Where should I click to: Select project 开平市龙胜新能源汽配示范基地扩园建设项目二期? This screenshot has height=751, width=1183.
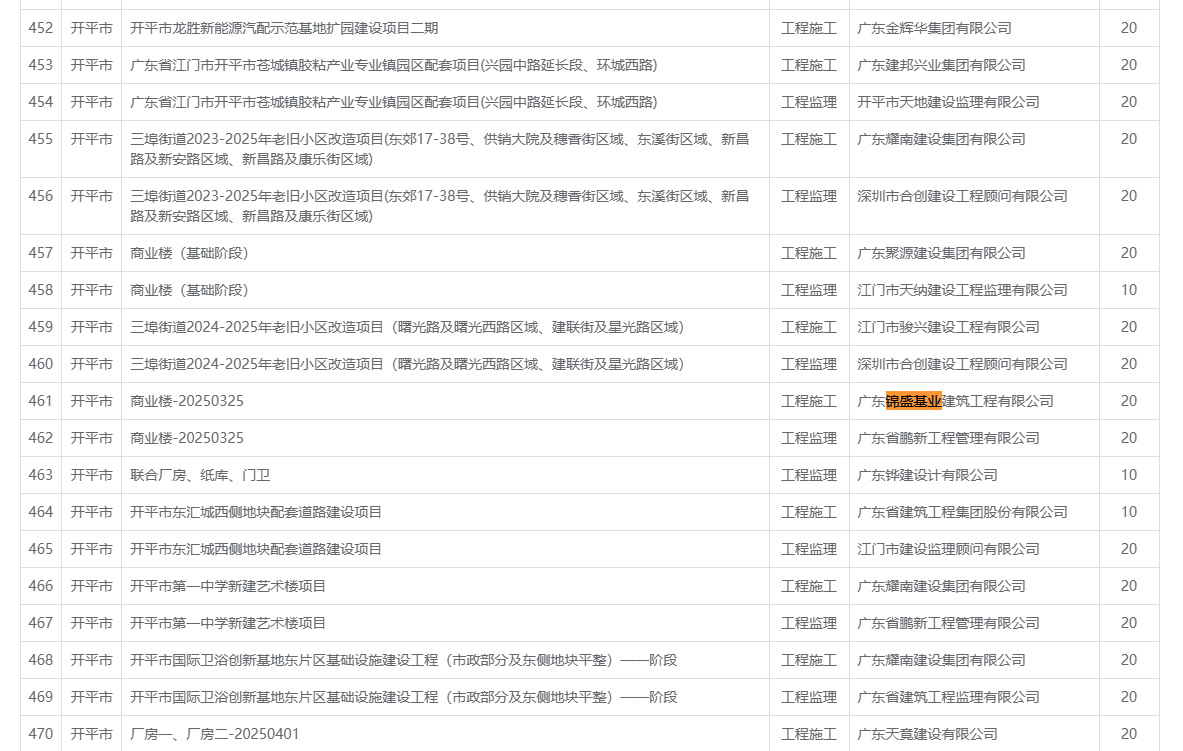[x=284, y=28]
